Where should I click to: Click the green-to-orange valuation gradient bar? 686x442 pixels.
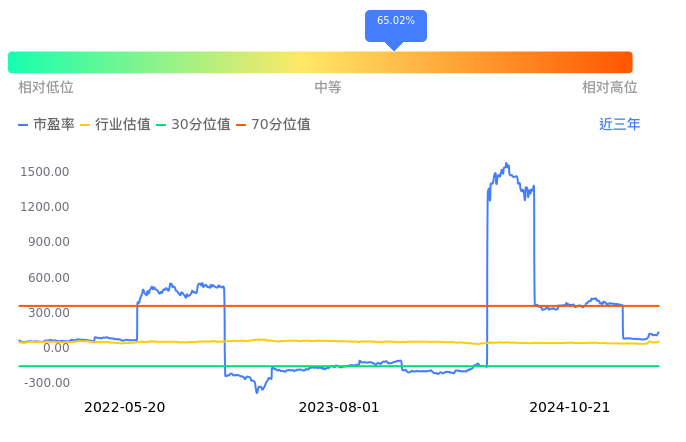tap(320, 62)
